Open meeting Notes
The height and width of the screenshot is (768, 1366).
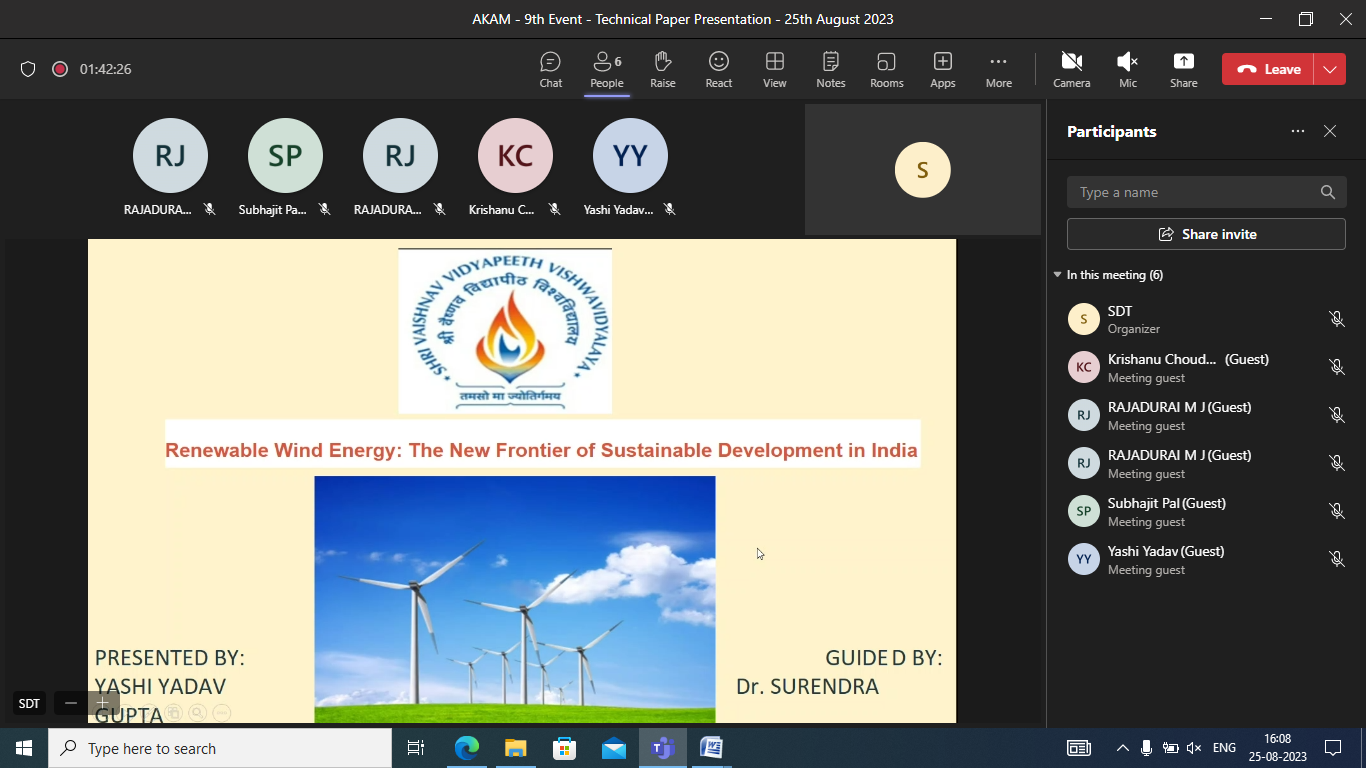click(x=830, y=69)
